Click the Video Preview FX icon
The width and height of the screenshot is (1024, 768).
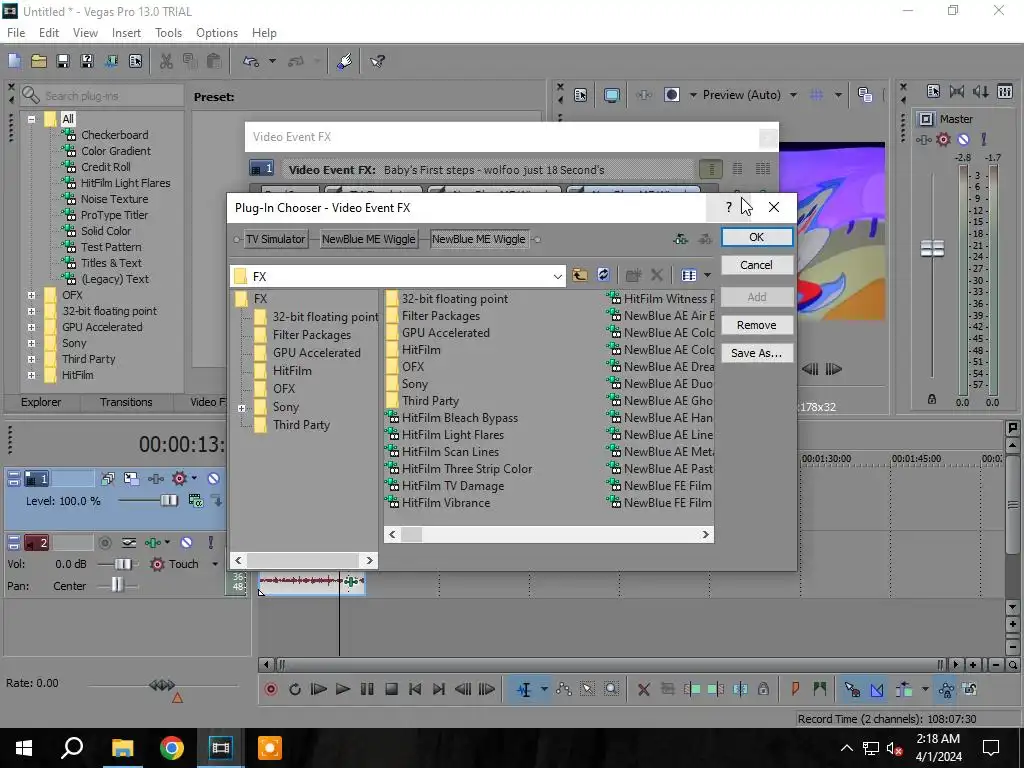644,95
